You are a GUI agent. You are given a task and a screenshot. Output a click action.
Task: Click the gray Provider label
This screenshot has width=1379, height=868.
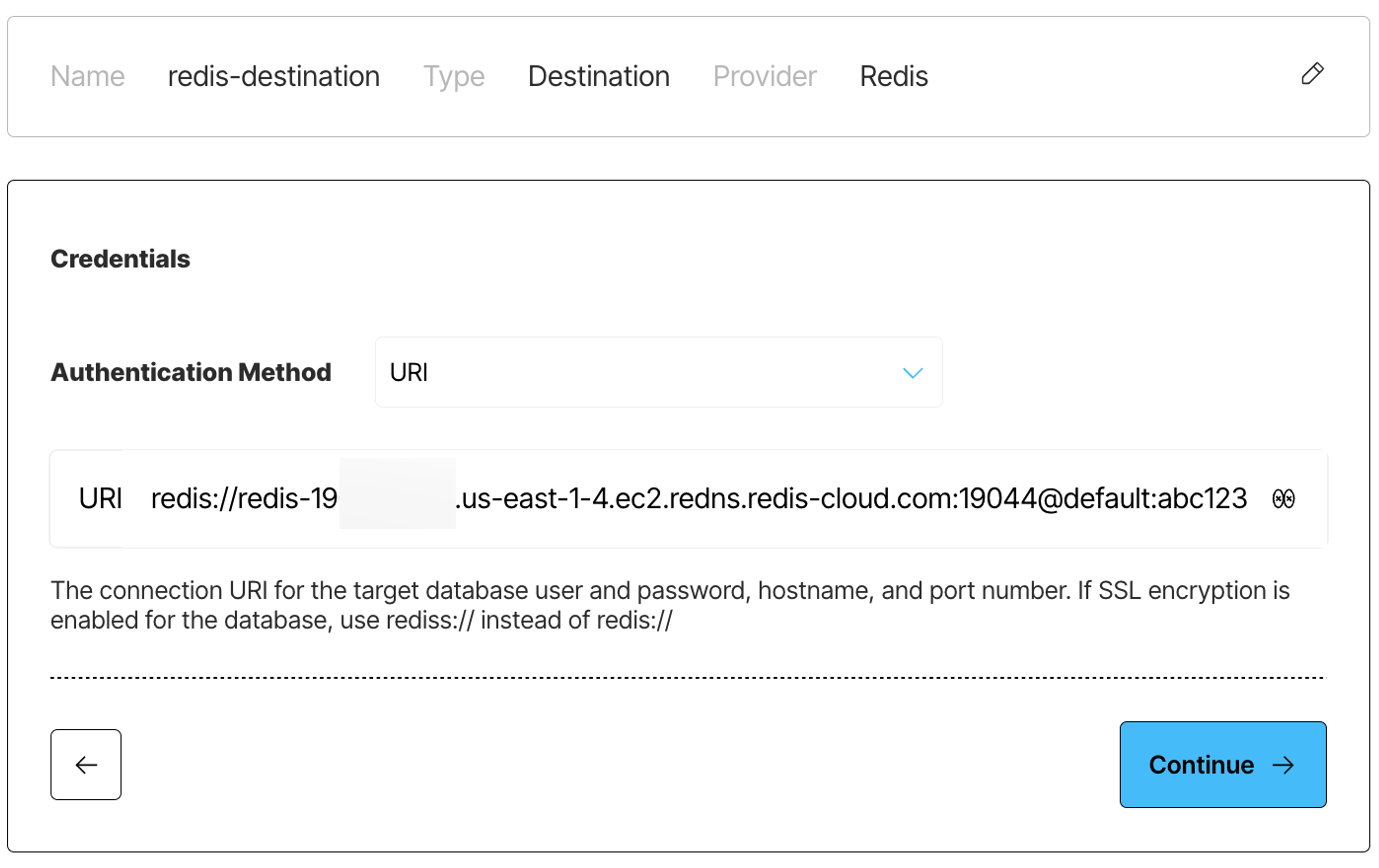click(765, 76)
